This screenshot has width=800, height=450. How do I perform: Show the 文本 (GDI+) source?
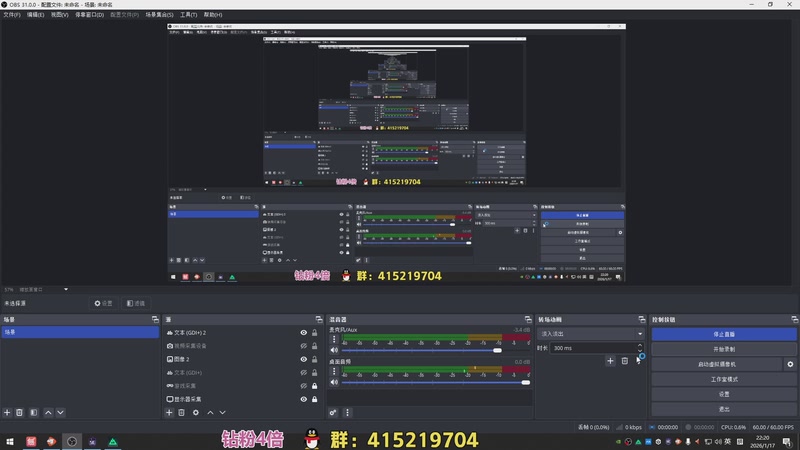[x=304, y=372]
